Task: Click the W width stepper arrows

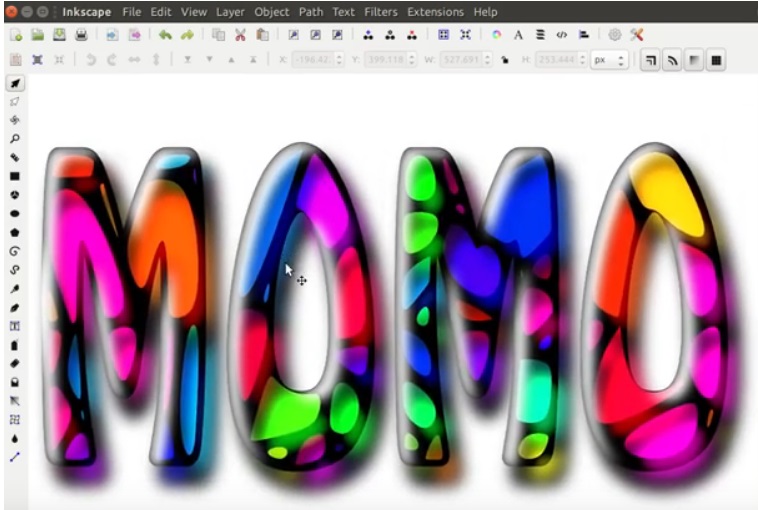Action: (x=488, y=60)
